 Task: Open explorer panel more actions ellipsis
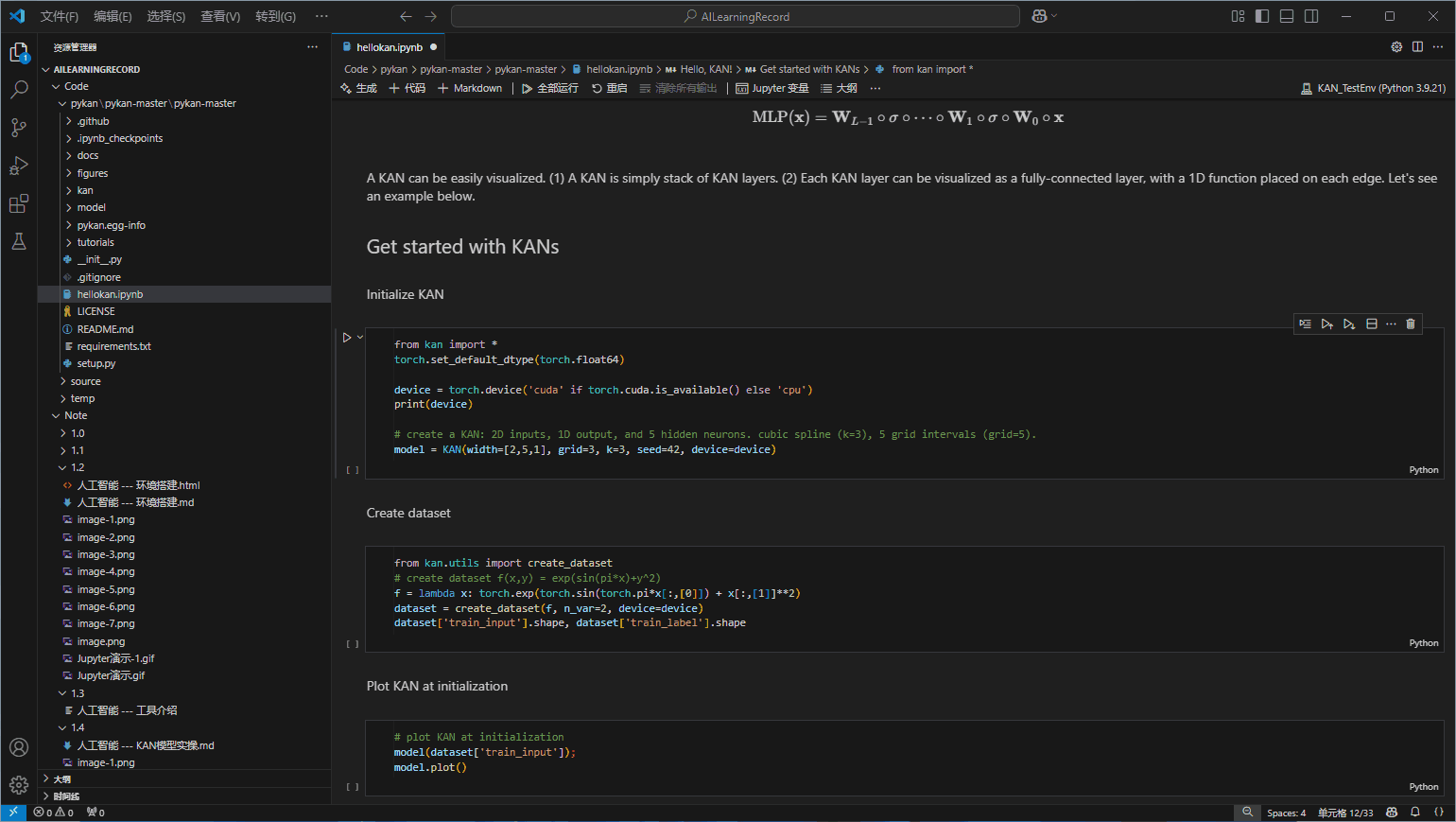click(x=312, y=46)
